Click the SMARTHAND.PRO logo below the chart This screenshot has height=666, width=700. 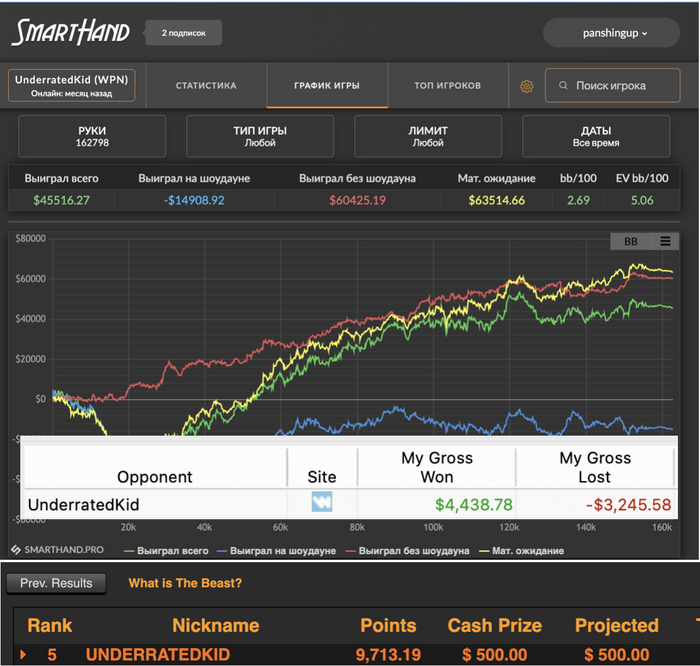(x=58, y=549)
